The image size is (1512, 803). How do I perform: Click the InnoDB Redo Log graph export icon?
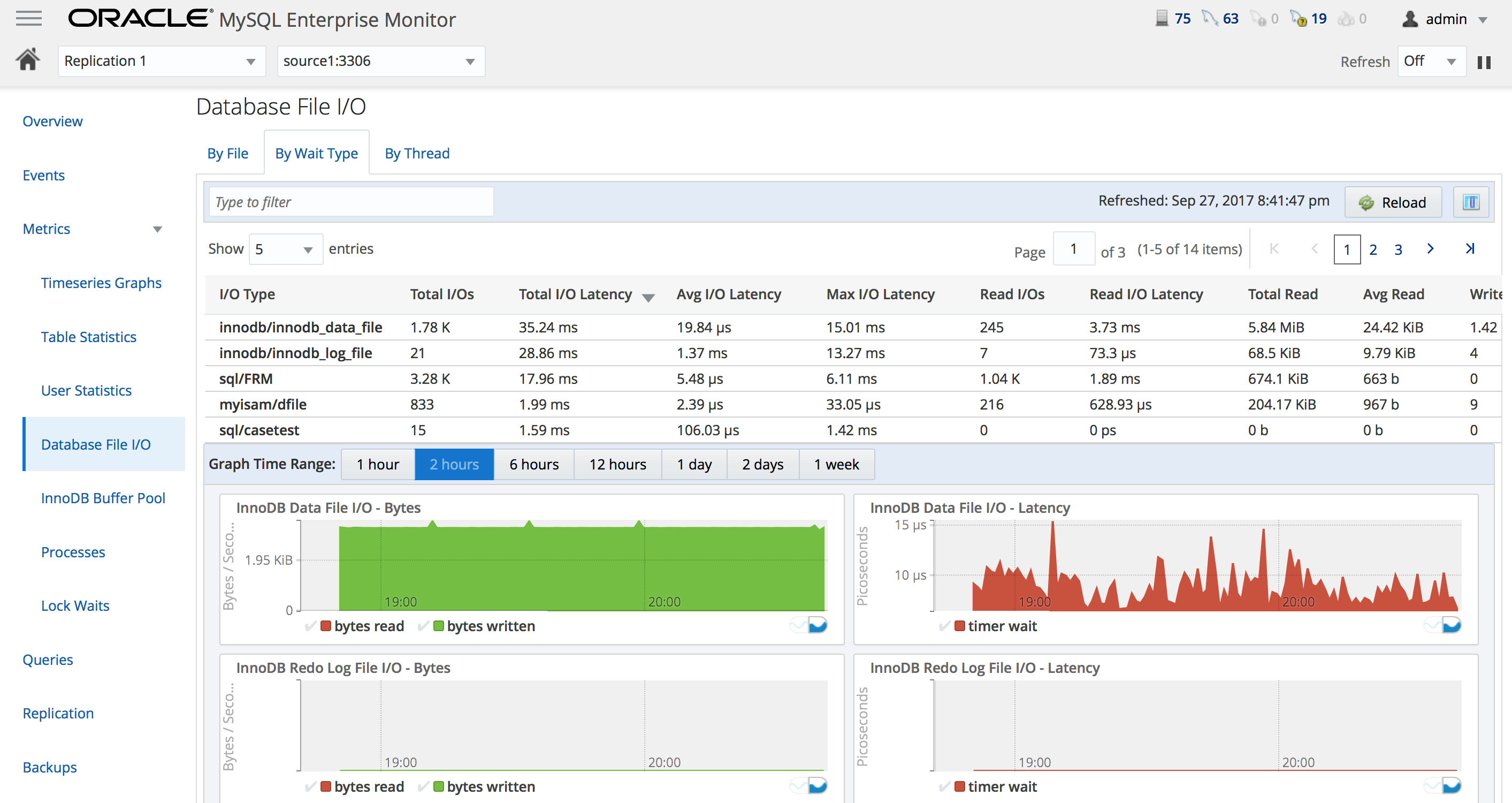point(820,786)
